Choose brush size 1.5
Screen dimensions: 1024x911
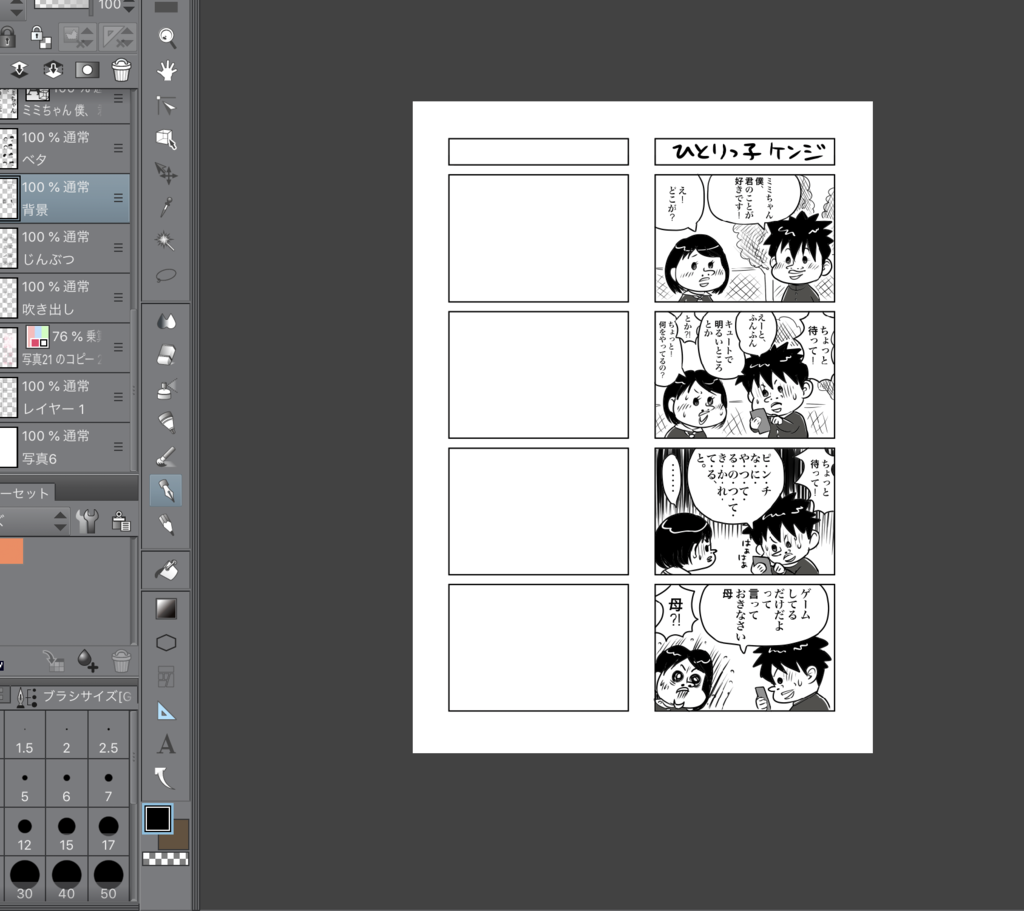(x=24, y=735)
